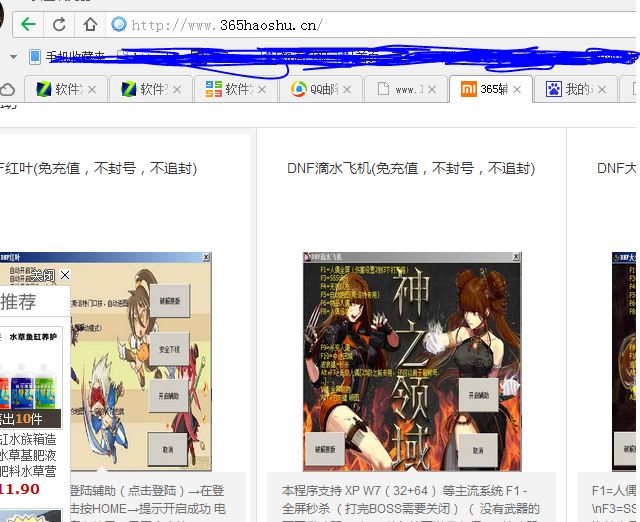Screen dimensions: 640x522
Task: Open the blank-page www tab
Action: [x=398, y=89]
